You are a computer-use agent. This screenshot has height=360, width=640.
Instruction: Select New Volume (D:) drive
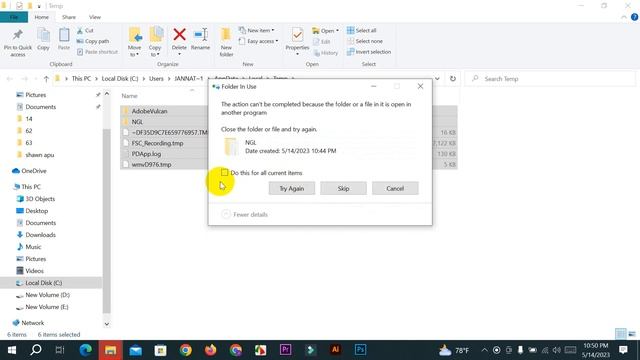tap(47, 295)
